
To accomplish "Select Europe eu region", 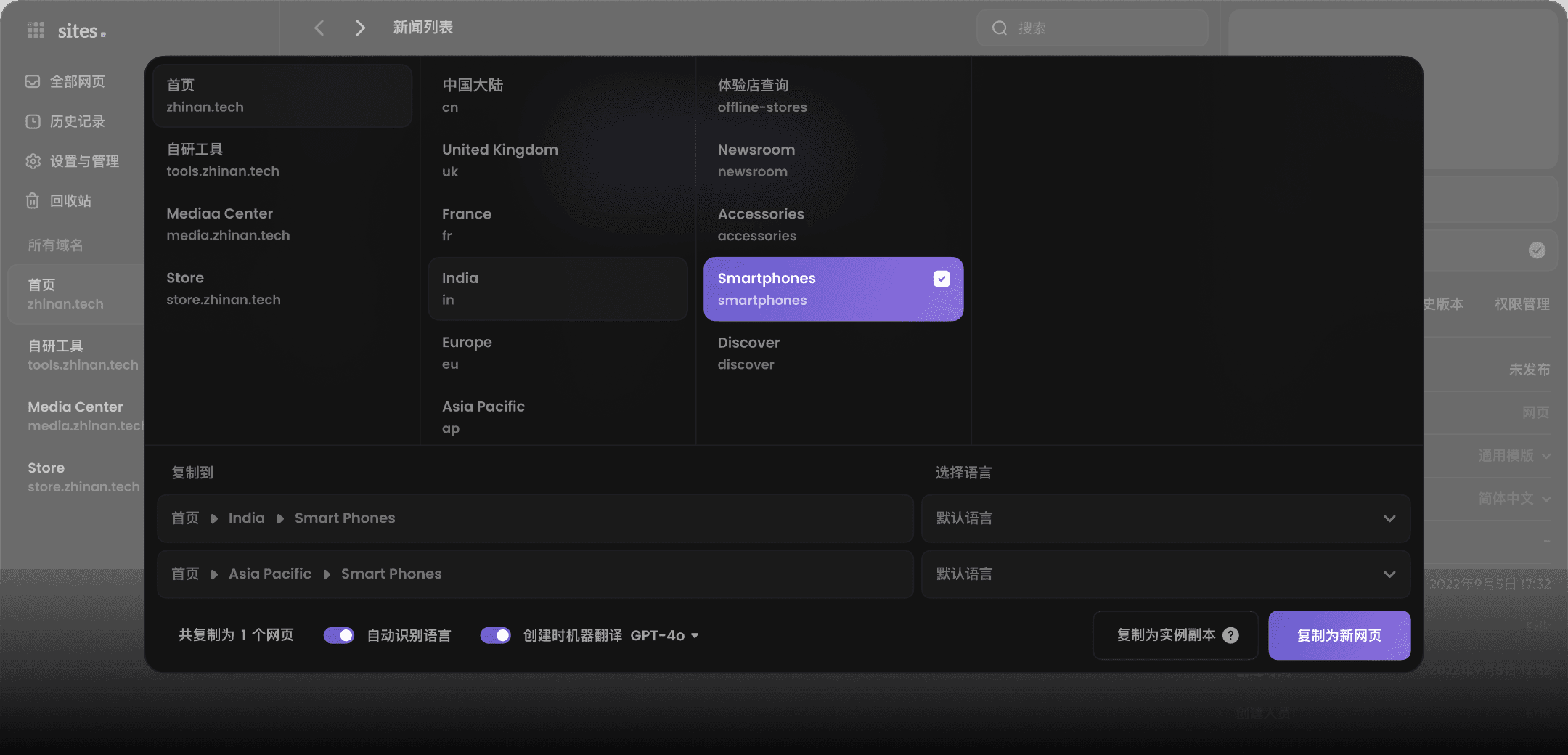I will 558,353.
